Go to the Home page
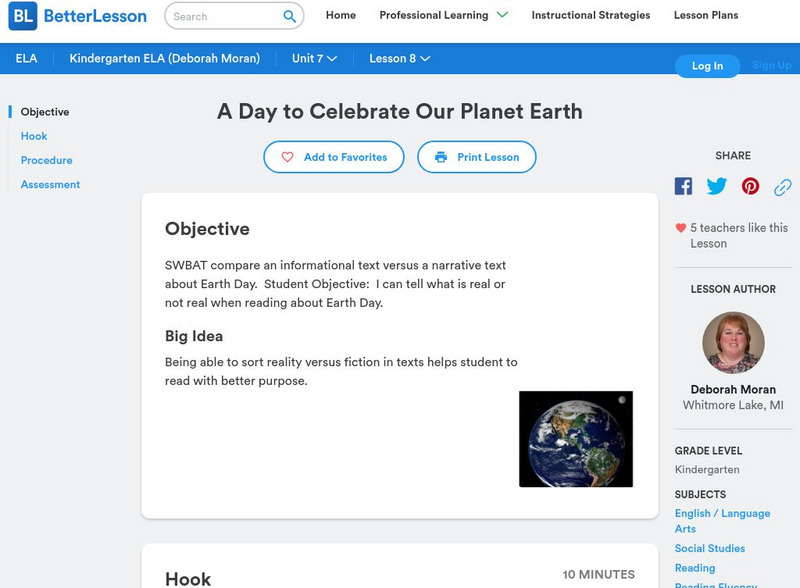The width and height of the screenshot is (800, 588). (341, 15)
